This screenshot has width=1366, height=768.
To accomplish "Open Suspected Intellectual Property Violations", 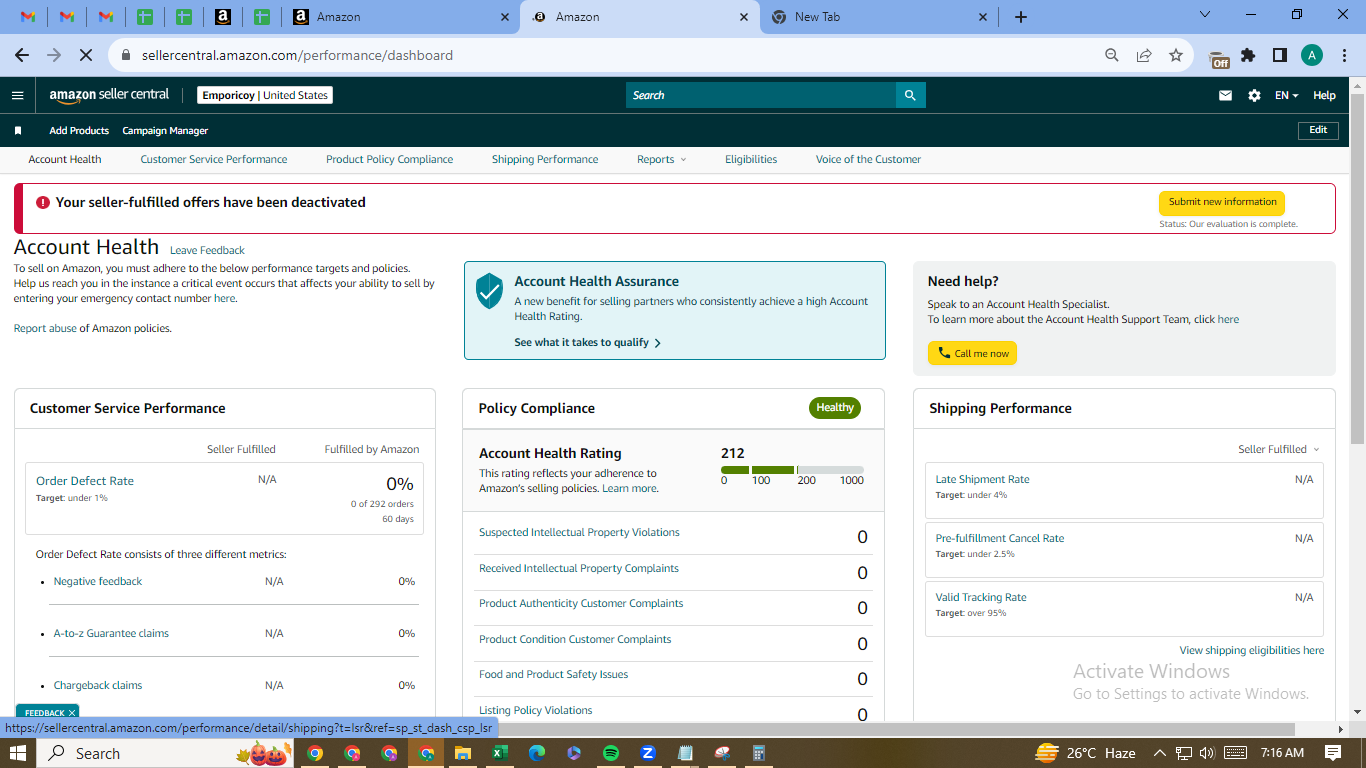I will coord(579,532).
